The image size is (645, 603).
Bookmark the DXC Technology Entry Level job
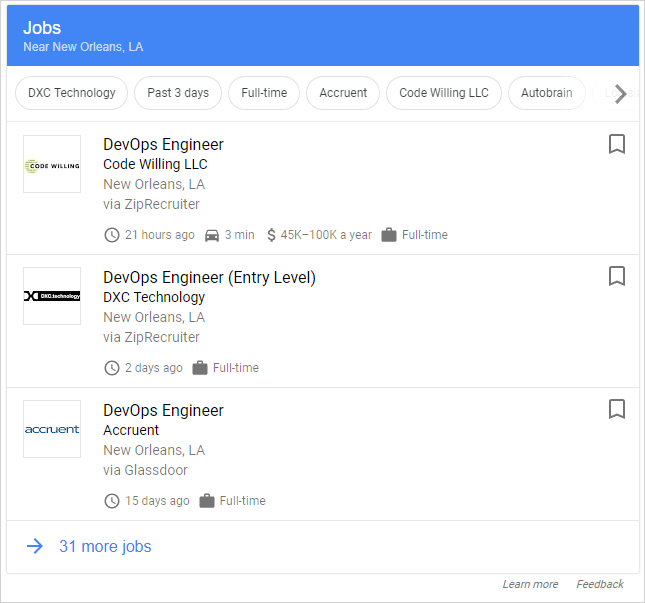(617, 276)
